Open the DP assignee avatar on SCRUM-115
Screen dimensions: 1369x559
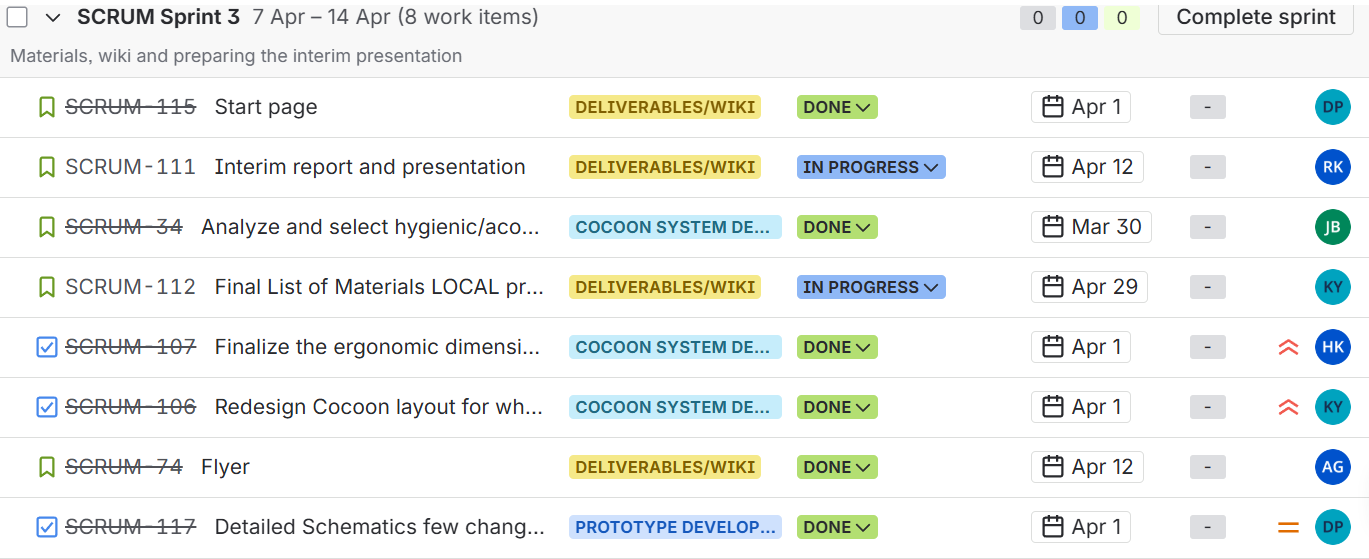pos(1332,107)
